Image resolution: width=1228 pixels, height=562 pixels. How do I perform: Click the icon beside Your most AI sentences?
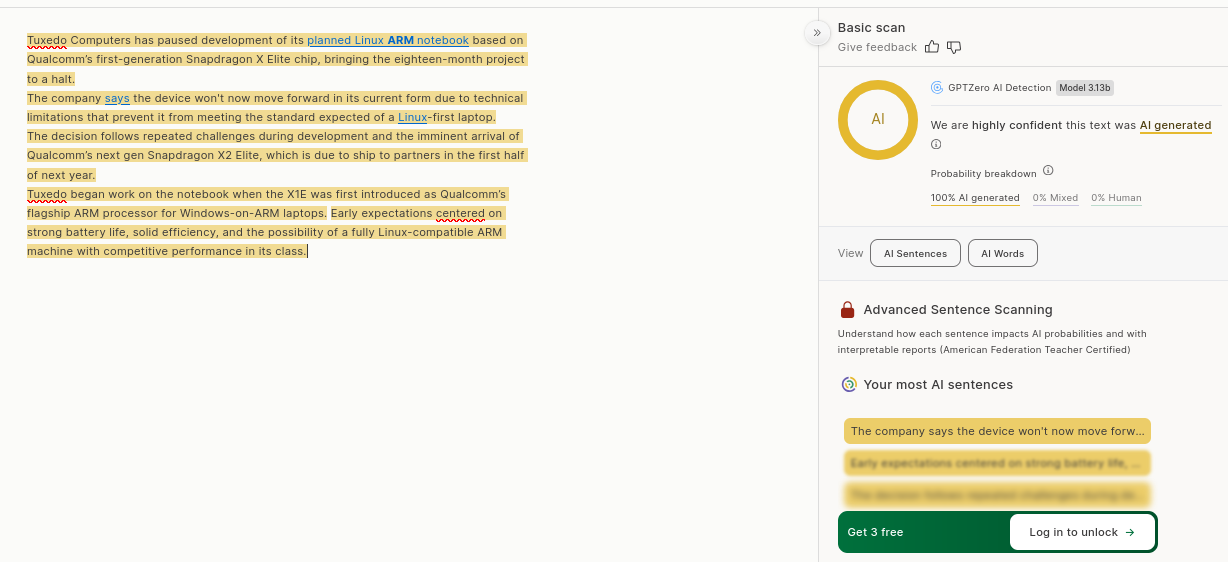coord(849,385)
